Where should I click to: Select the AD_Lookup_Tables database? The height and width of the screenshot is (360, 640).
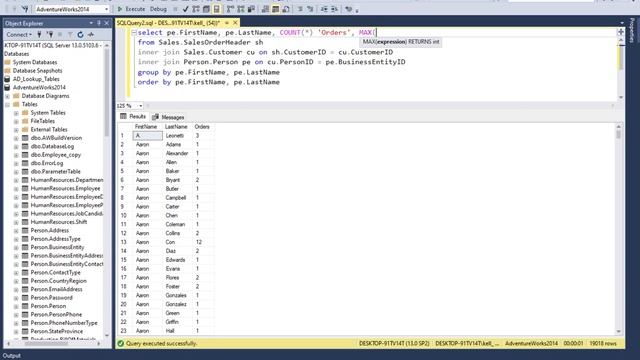click(36, 79)
